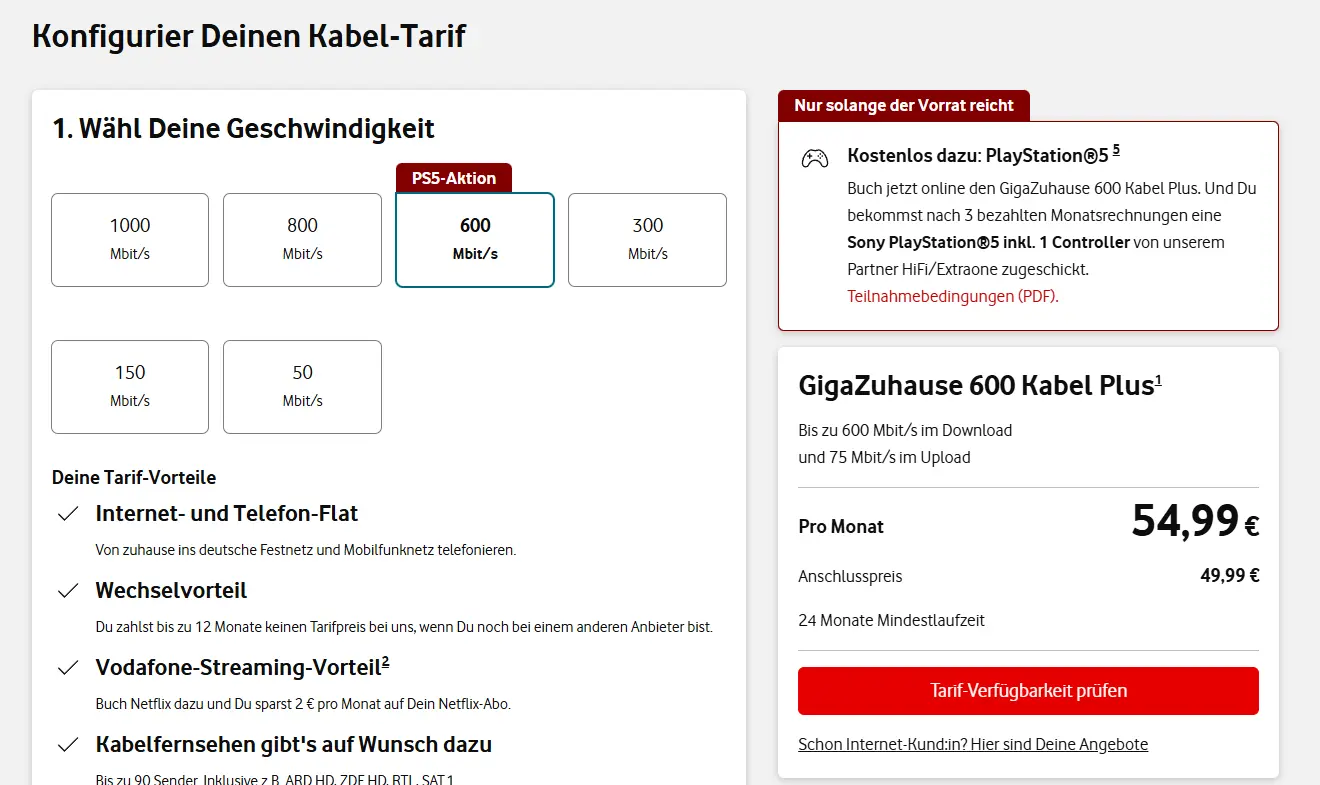1320x785 pixels.
Task: Click footnote 1 beside GigaZuhause 600 Kabel Plus
Action: click(1158, 380)
